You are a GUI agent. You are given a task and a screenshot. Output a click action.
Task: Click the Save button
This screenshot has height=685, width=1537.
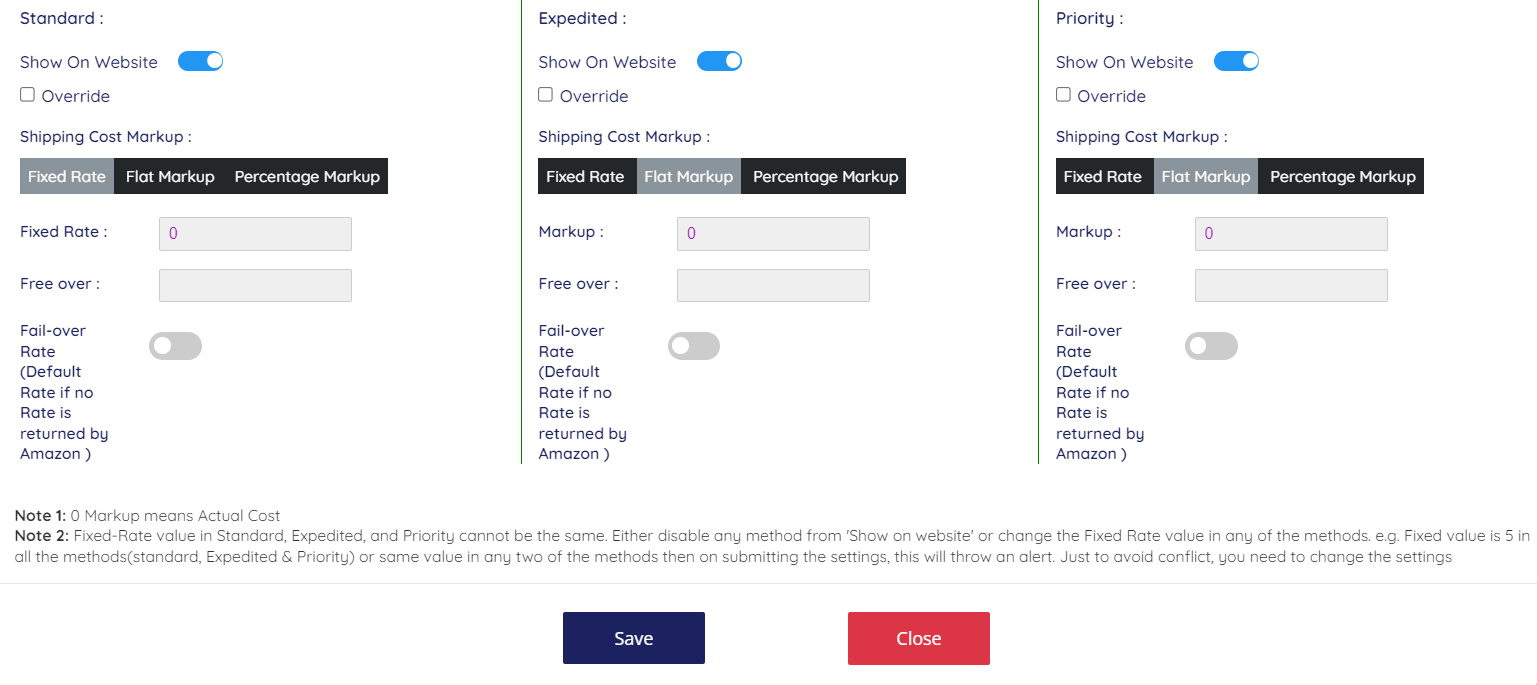click(x=634, y=638)
